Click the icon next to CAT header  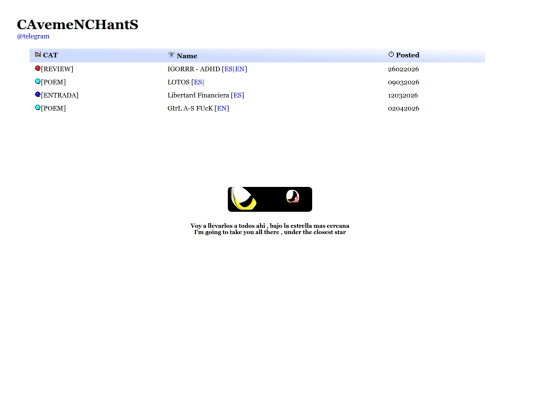[x=38, y=54]
